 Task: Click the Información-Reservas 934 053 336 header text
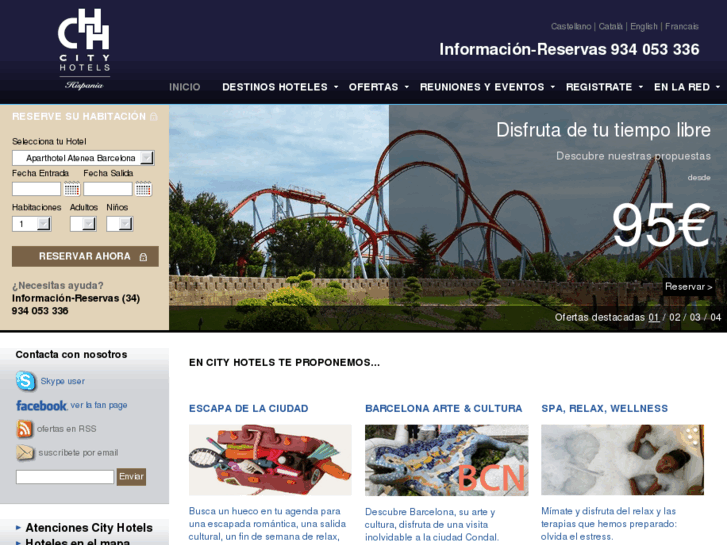(x=569, y=49)
